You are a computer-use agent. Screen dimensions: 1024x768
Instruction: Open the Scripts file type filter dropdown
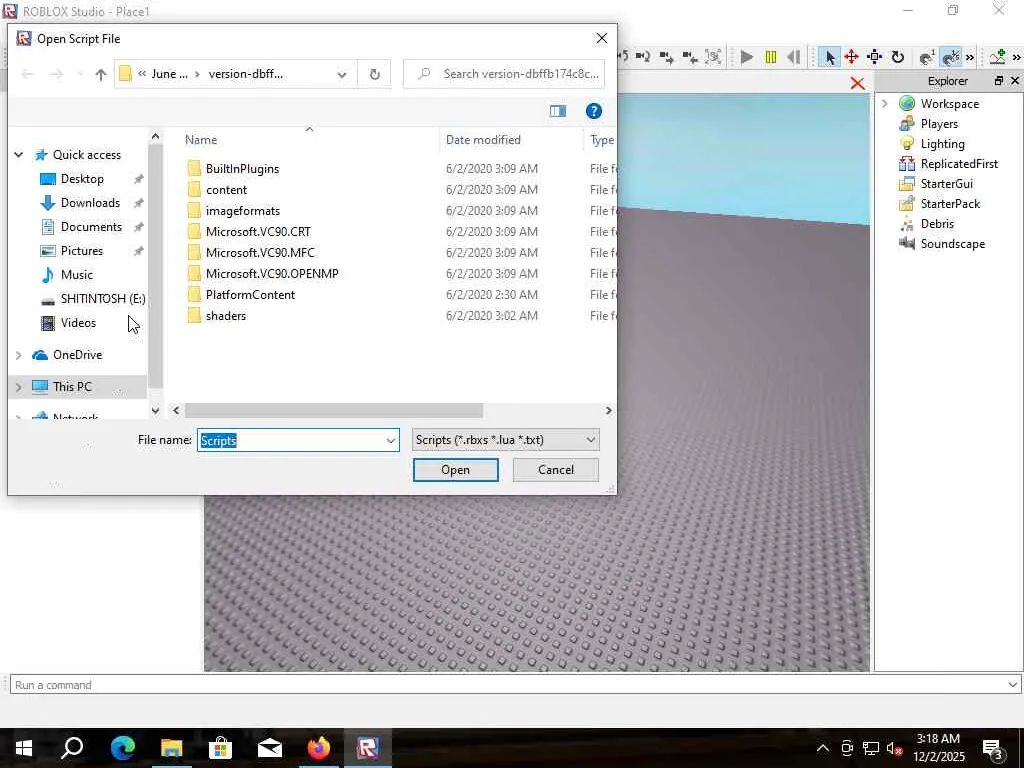[505, 440]
